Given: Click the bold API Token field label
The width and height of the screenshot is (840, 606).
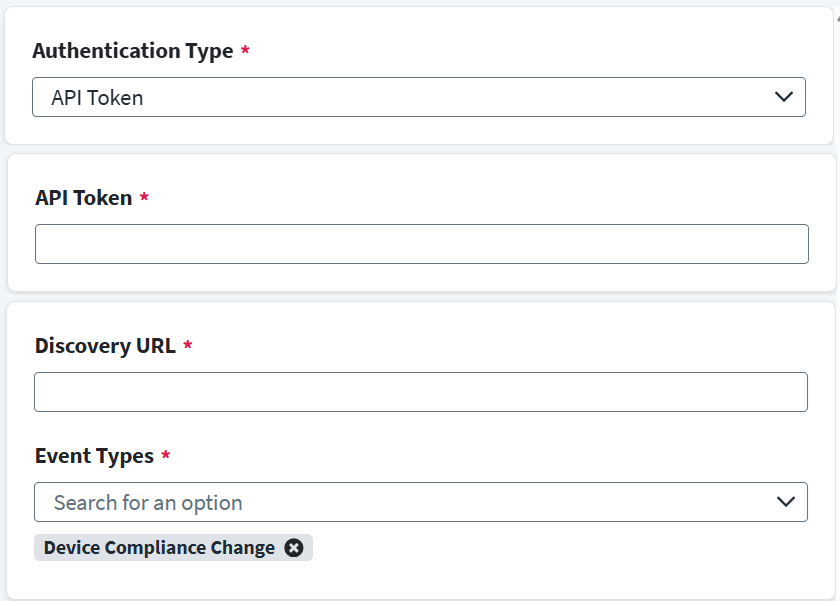Looking at the screenshot, I should click(x=84, y=198).
